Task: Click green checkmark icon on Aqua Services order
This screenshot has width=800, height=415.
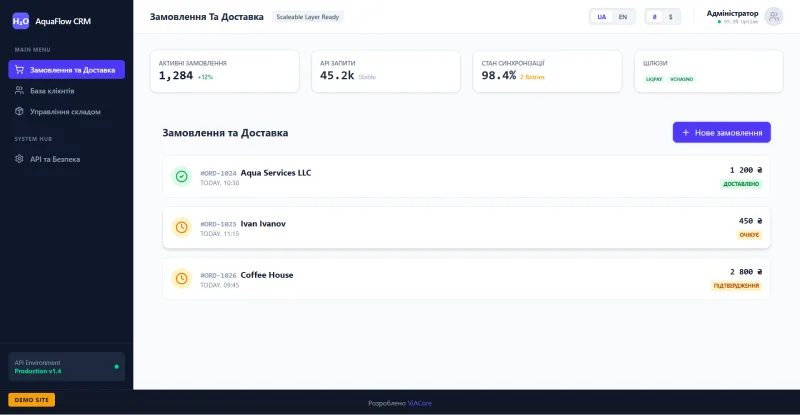Action: tap(181, 176)
